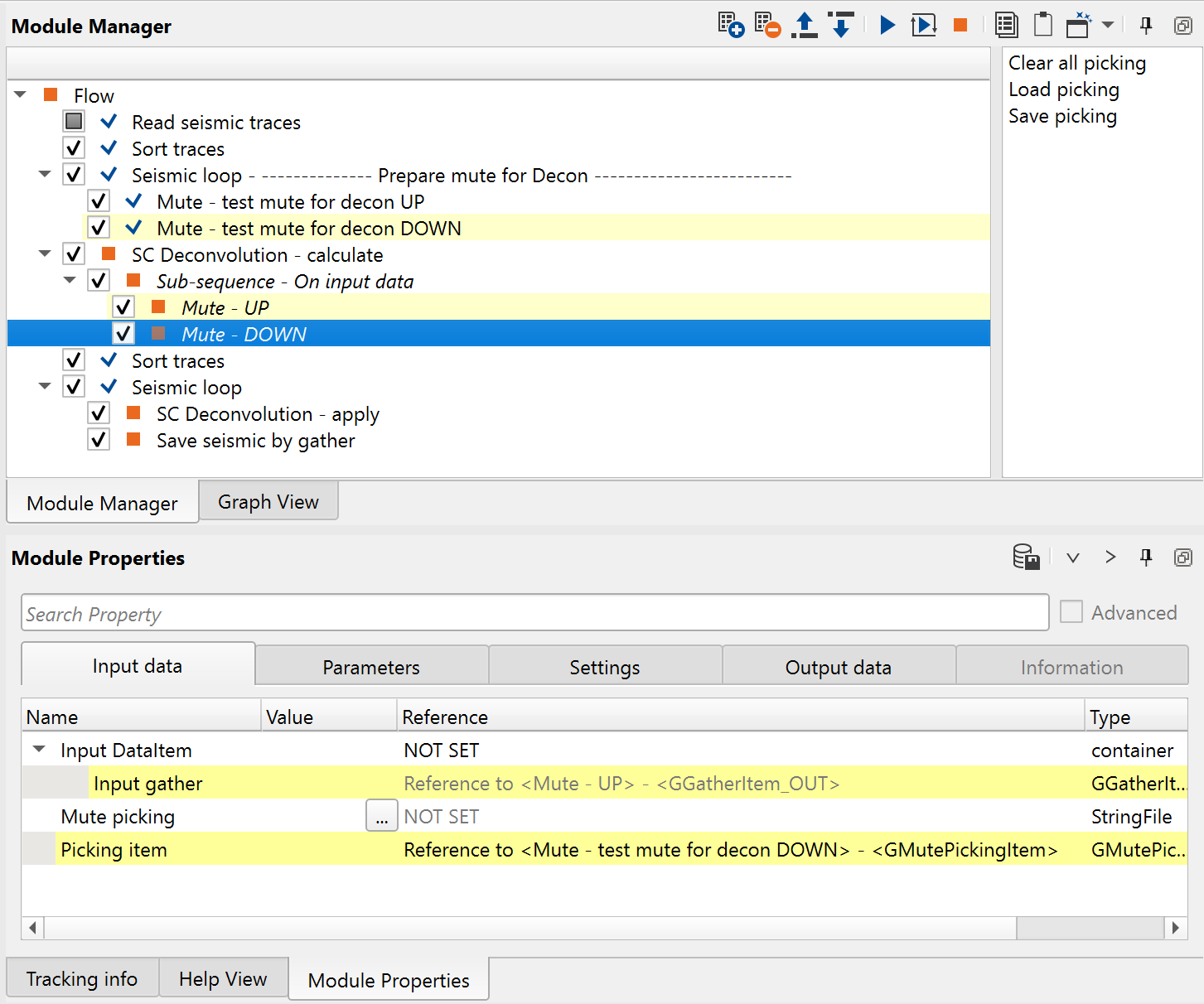
Task: Open the Parameters tab
Action: 371,667
